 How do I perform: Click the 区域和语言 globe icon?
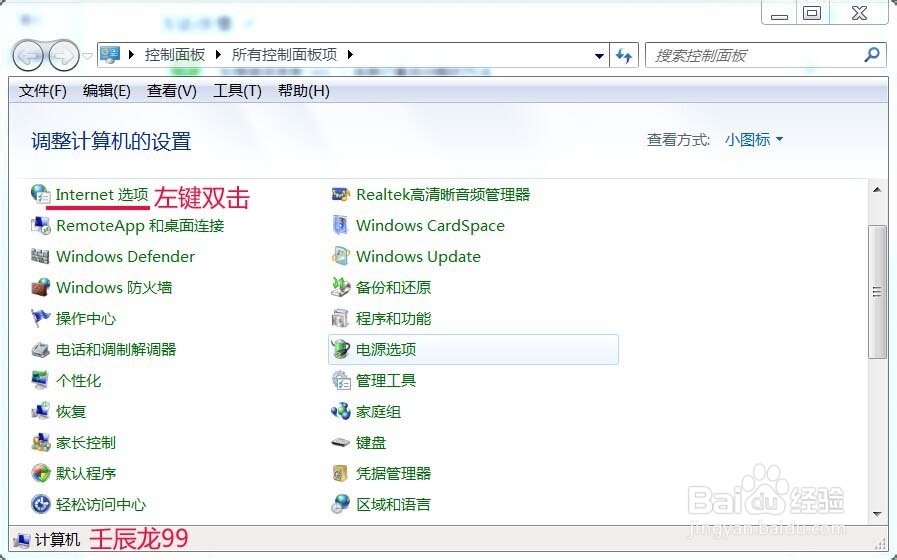340,503
